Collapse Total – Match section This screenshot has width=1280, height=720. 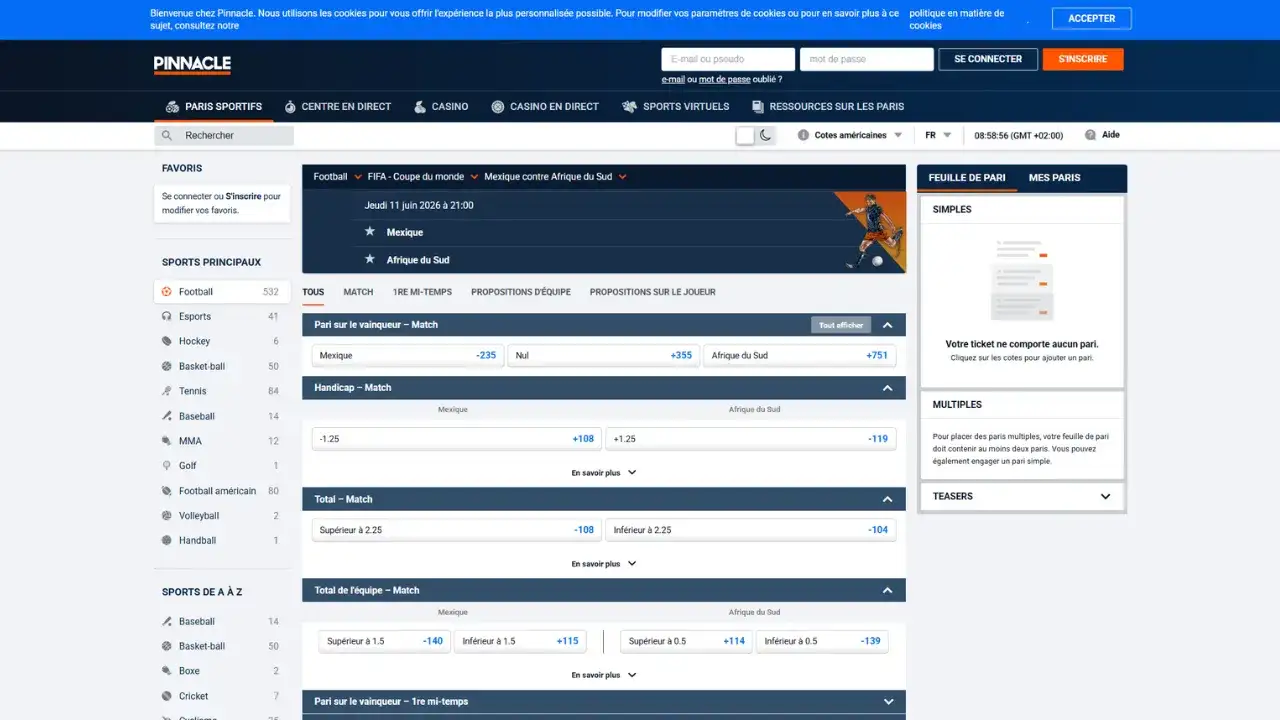(x=887, y=499)
